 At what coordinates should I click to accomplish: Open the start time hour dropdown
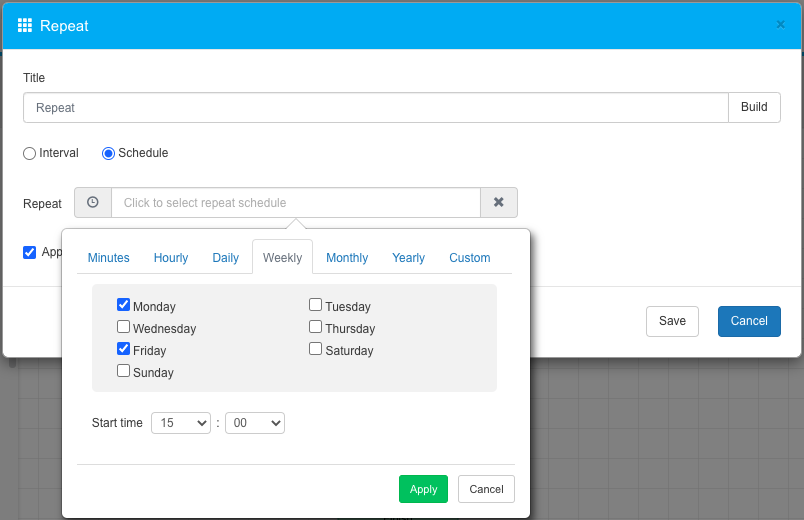point(180,423)
